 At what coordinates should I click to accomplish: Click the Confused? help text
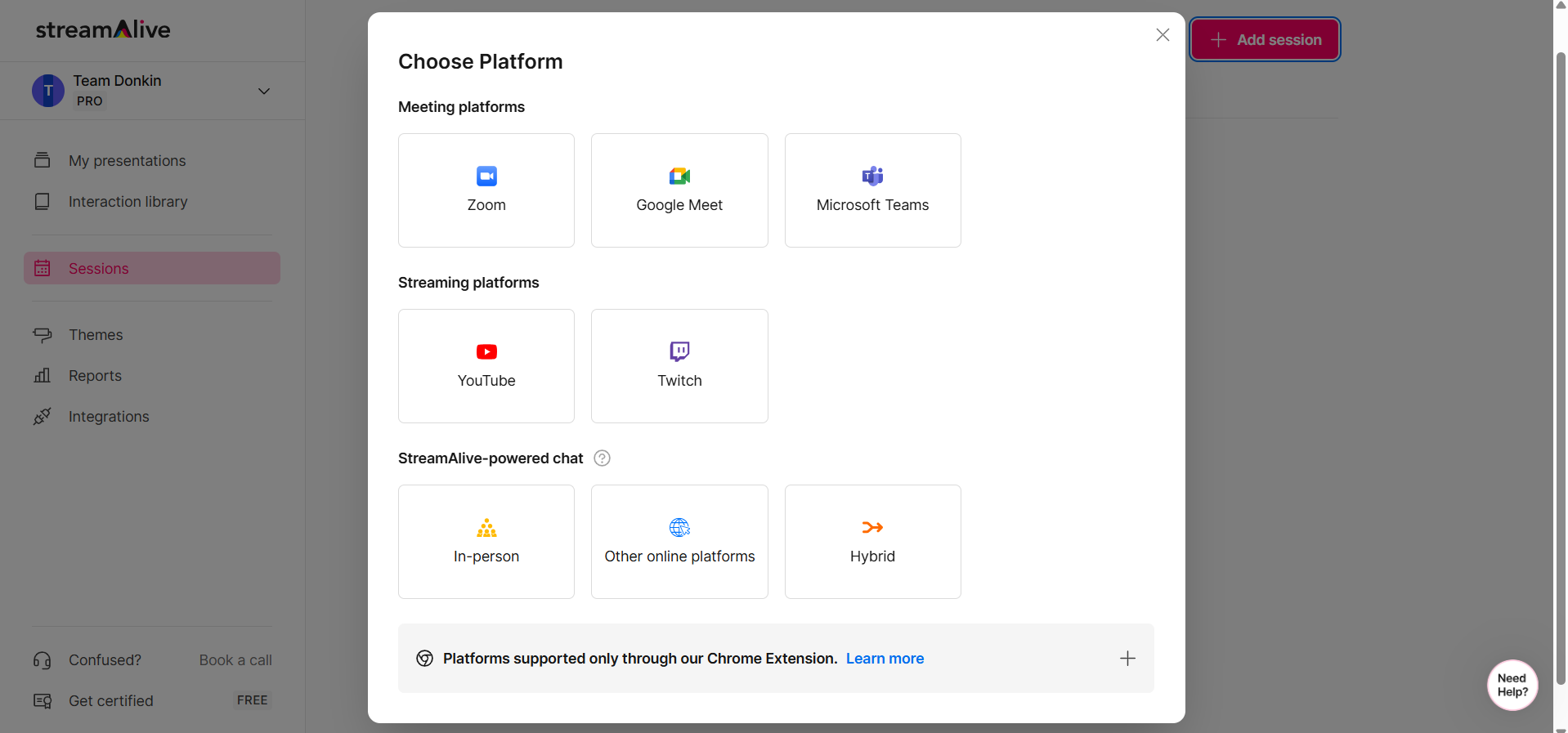[x=105, y=660]
